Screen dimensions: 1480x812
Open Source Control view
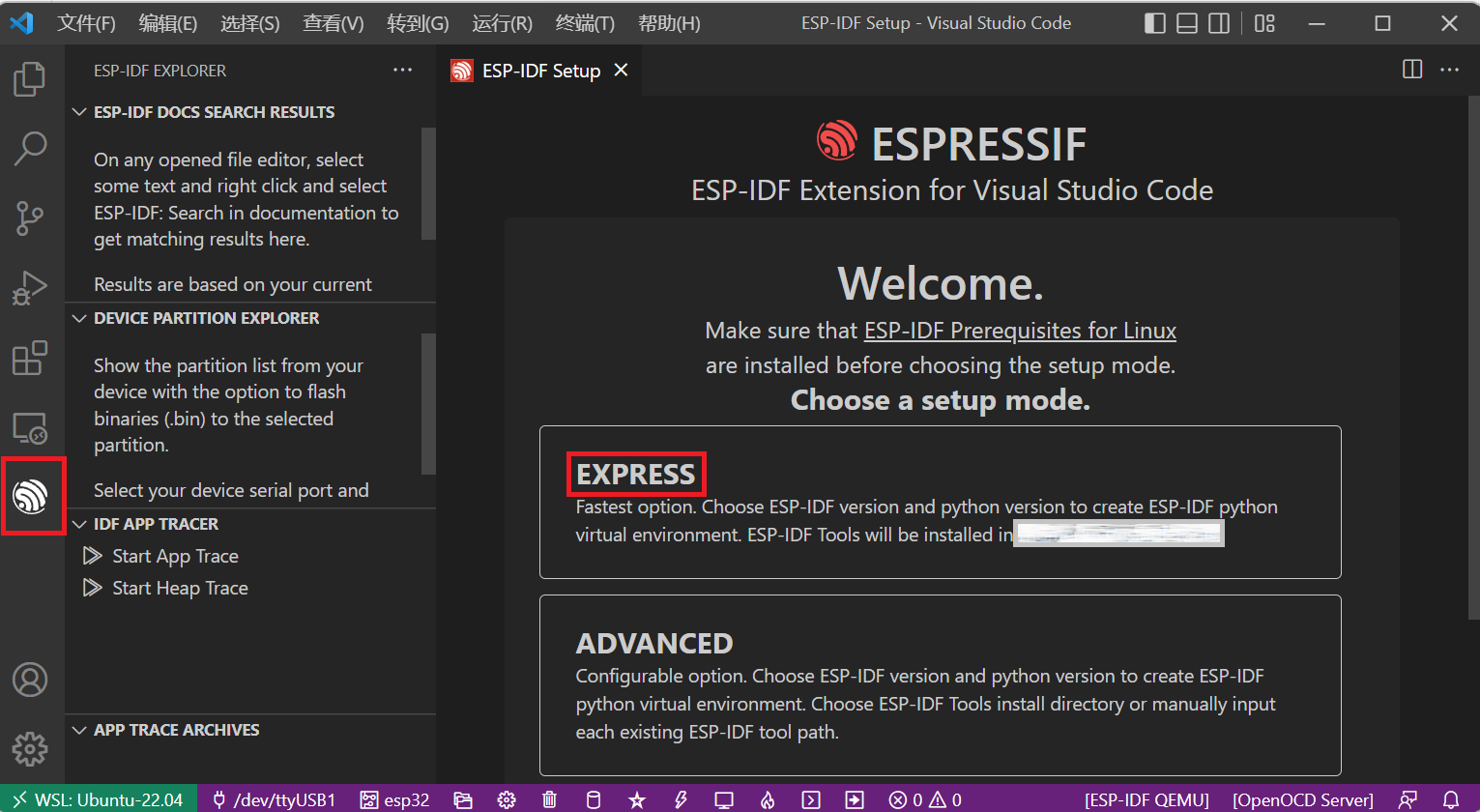click(30, 217)
